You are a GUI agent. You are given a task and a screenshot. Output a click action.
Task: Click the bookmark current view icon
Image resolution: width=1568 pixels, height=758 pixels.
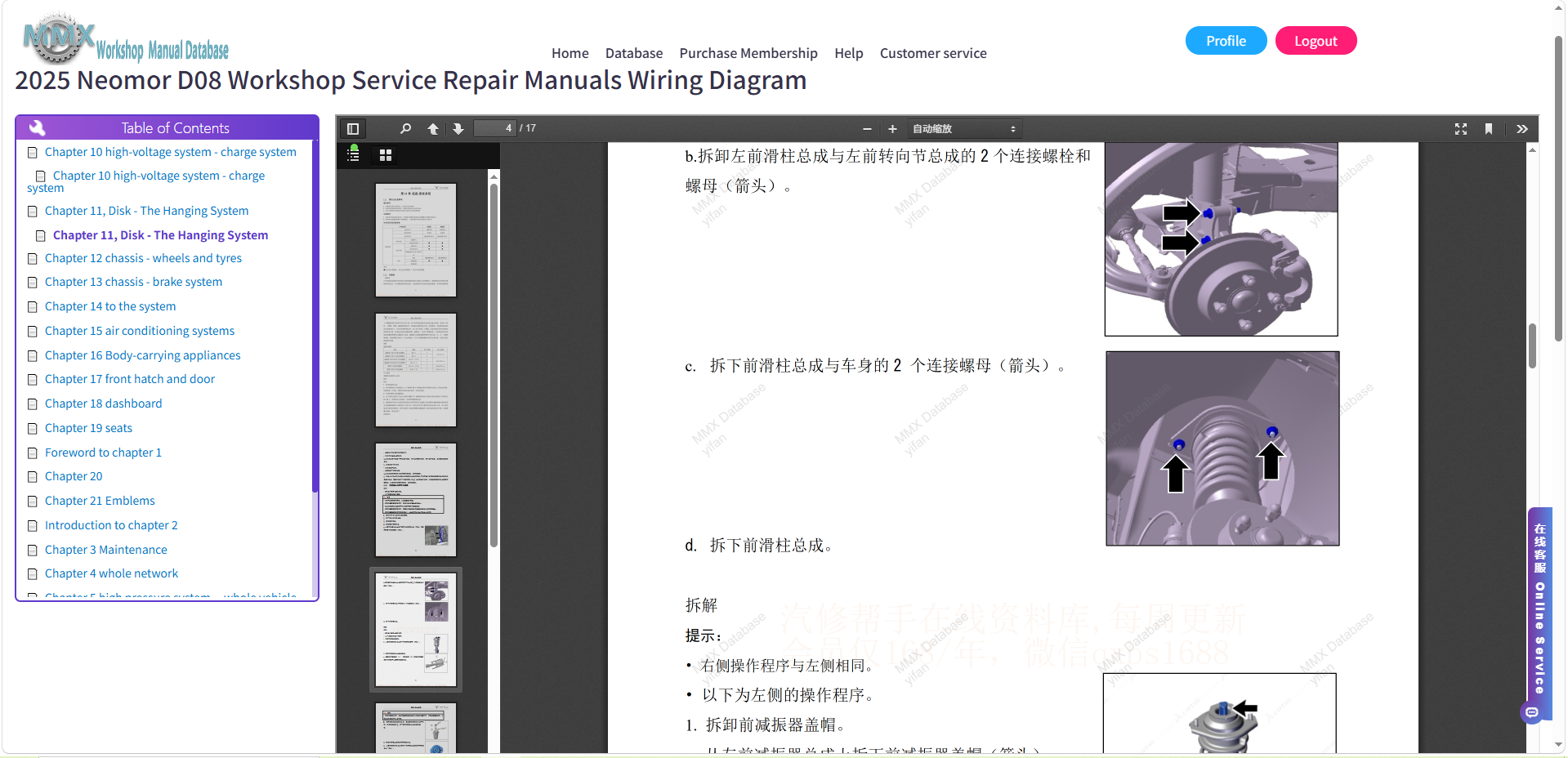[x=1489, y=129]
